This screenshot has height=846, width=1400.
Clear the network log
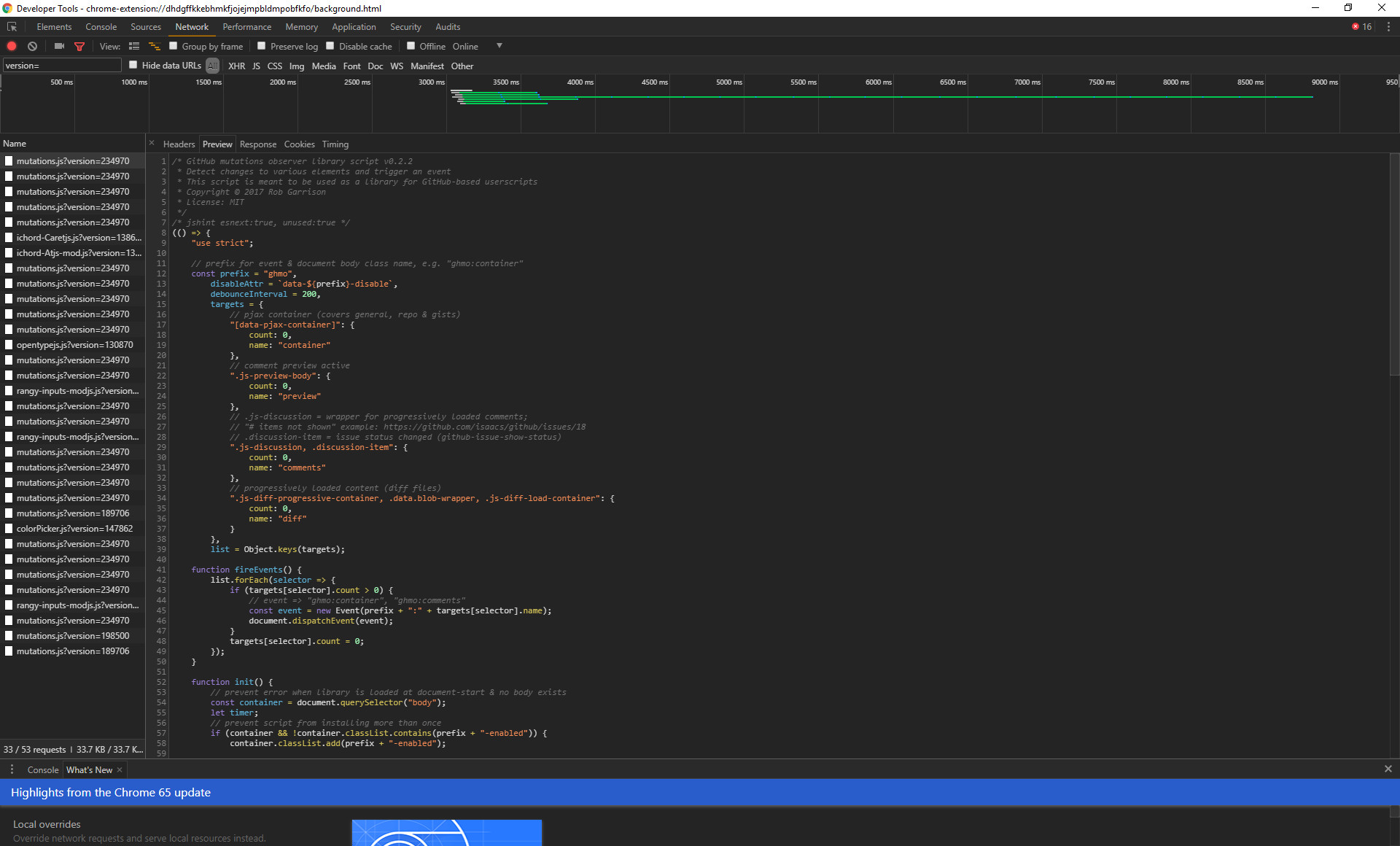(32, 46)
